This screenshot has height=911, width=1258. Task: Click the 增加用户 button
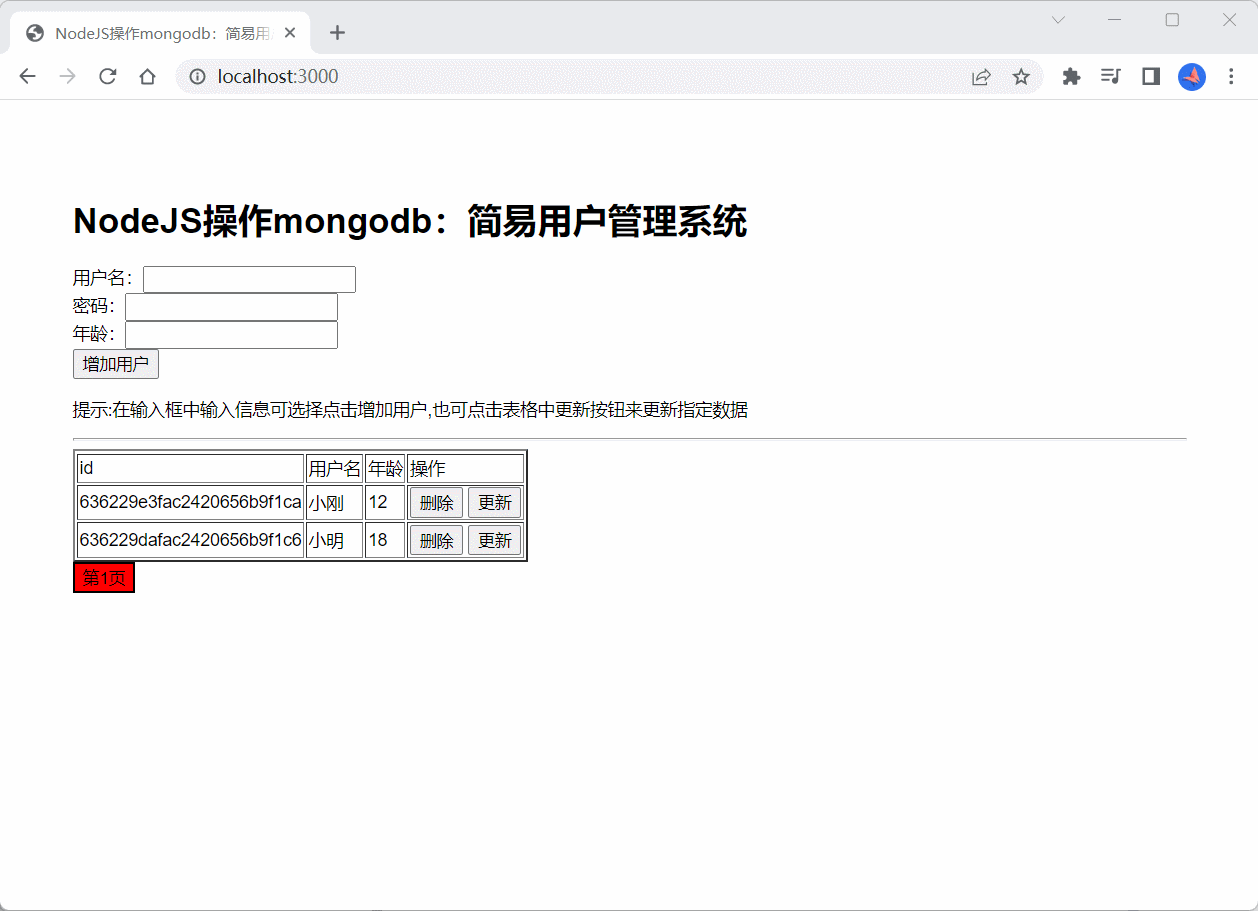[x=115, y=364]
